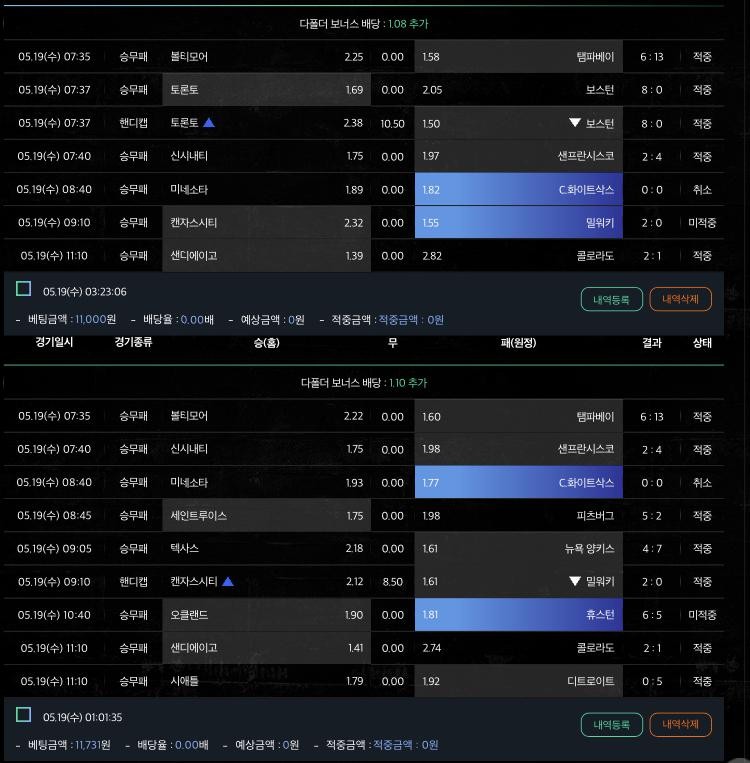Screen dimensions: 750x763
Task: Select the 보스턴 away cell with odds 2.05
Action: click(x=519, y=90)
